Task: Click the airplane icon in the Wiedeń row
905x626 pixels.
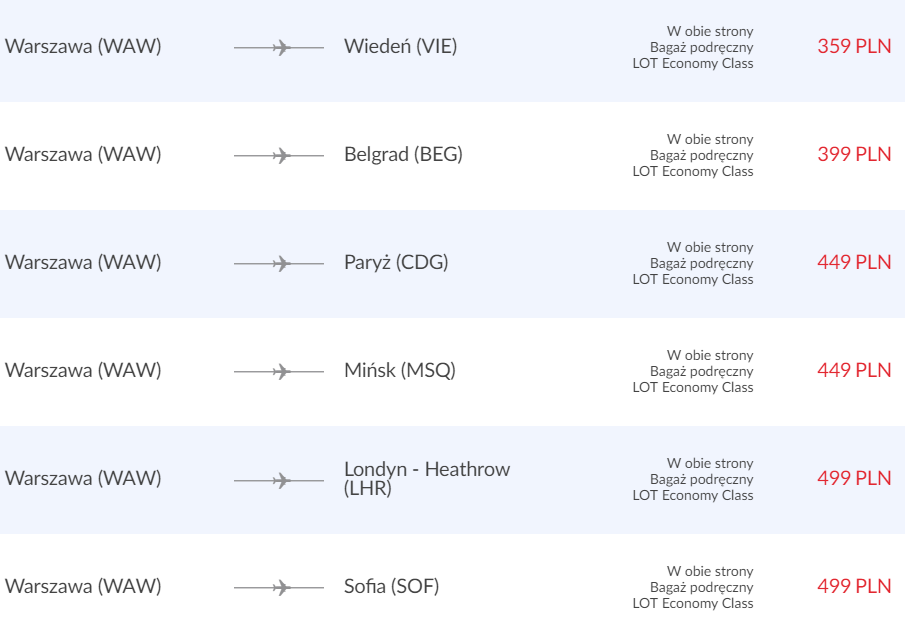Action: coord(281,47)
